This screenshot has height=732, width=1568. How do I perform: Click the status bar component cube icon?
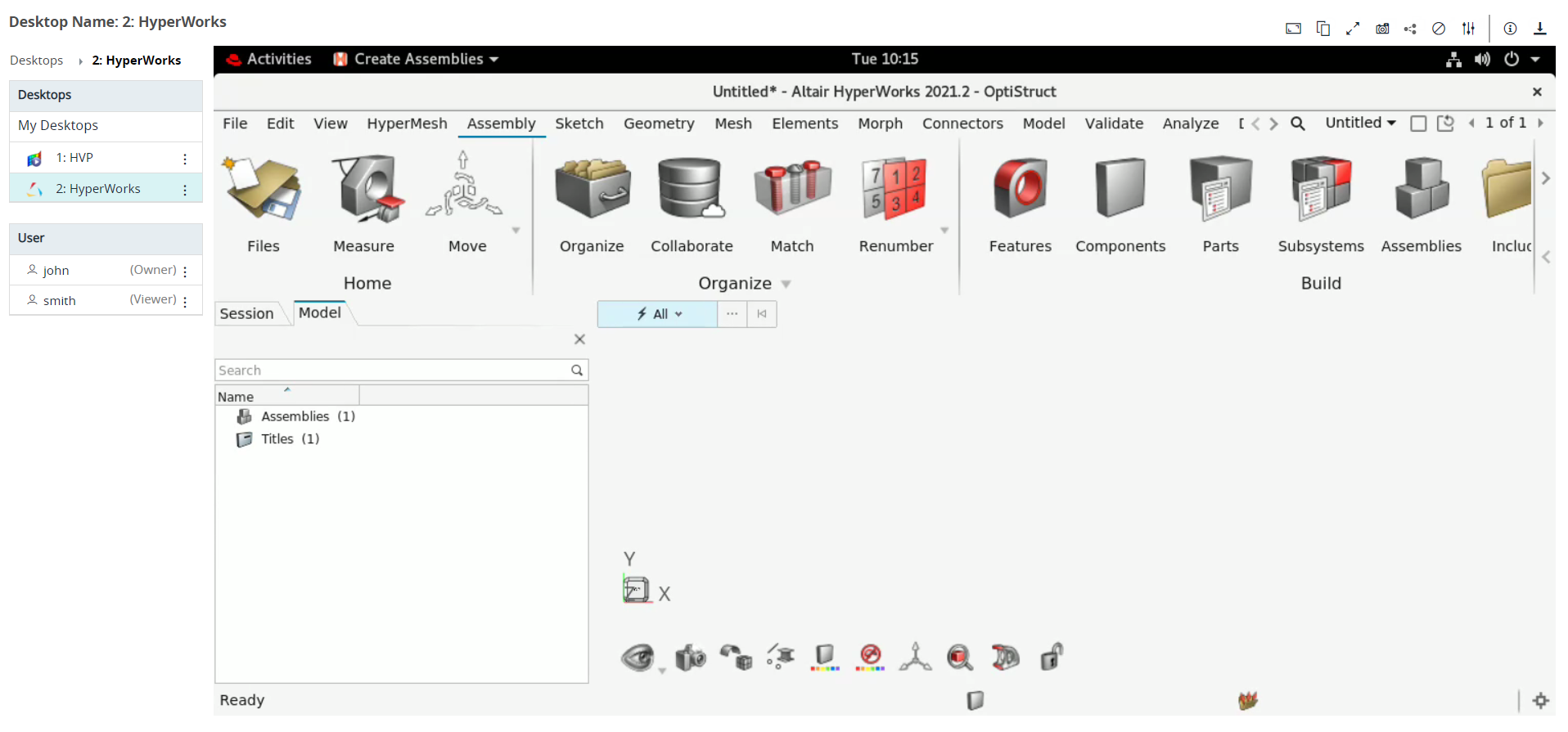click(x=975, y=700)
